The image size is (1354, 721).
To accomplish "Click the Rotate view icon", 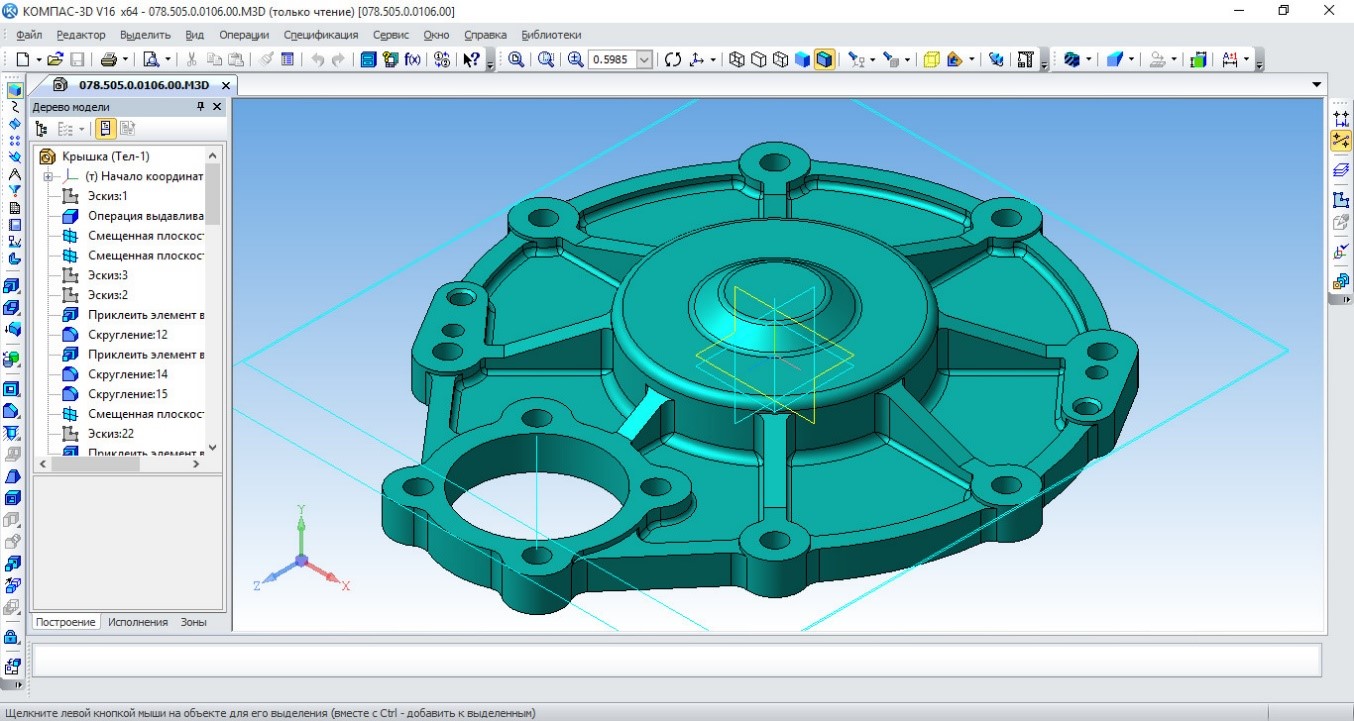I will 672,60.
